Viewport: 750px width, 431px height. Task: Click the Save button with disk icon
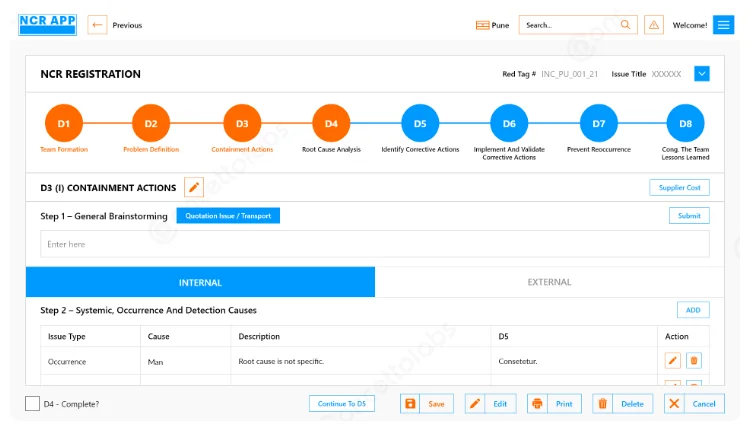(427, 404)
